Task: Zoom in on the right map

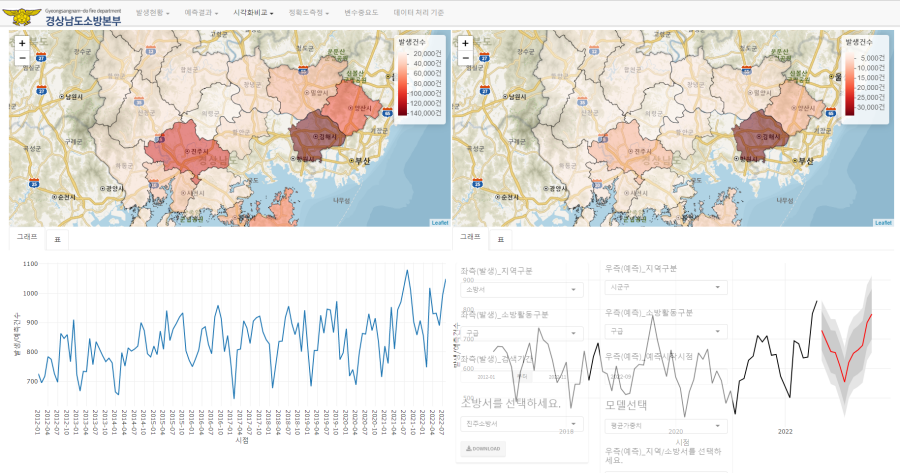Action: pyautogui.click(x=465, y=43)
